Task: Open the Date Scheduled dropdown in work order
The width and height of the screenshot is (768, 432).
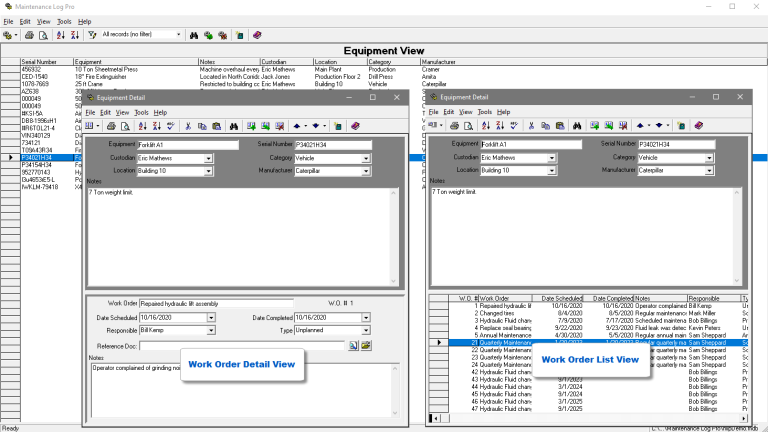Action: point(211,317)
